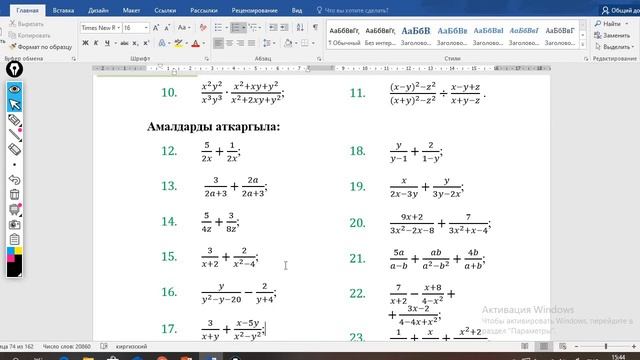
Task: Expand the styles gallery more arrow
Action: (583, 44)
